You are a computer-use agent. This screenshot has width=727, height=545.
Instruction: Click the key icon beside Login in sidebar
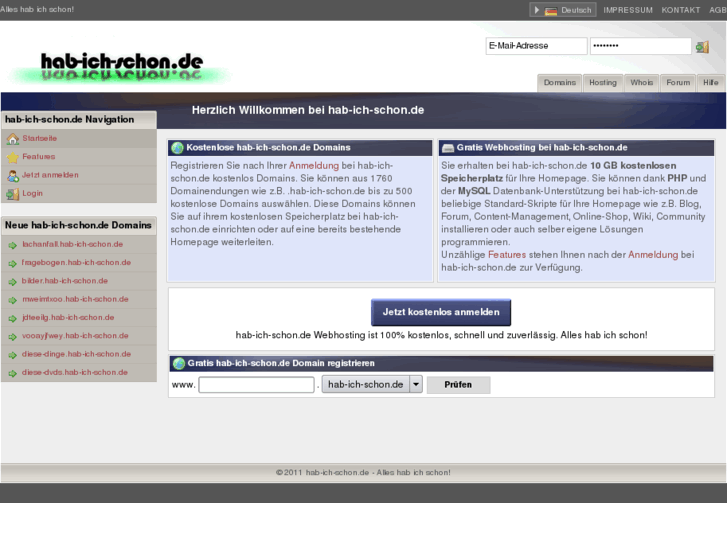[x=13, y=194]
